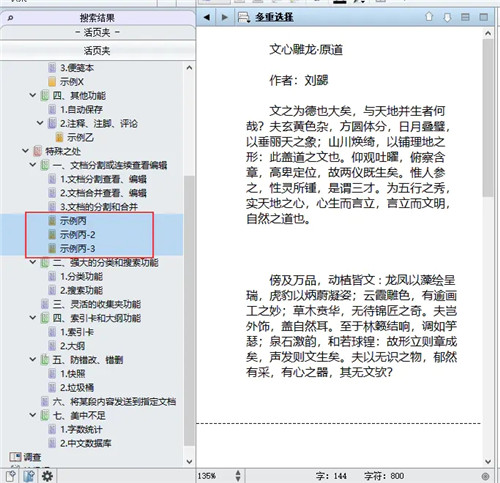
Task: Collapse 一、文档分割或连续查看编辑
Action: click(33, 165)
